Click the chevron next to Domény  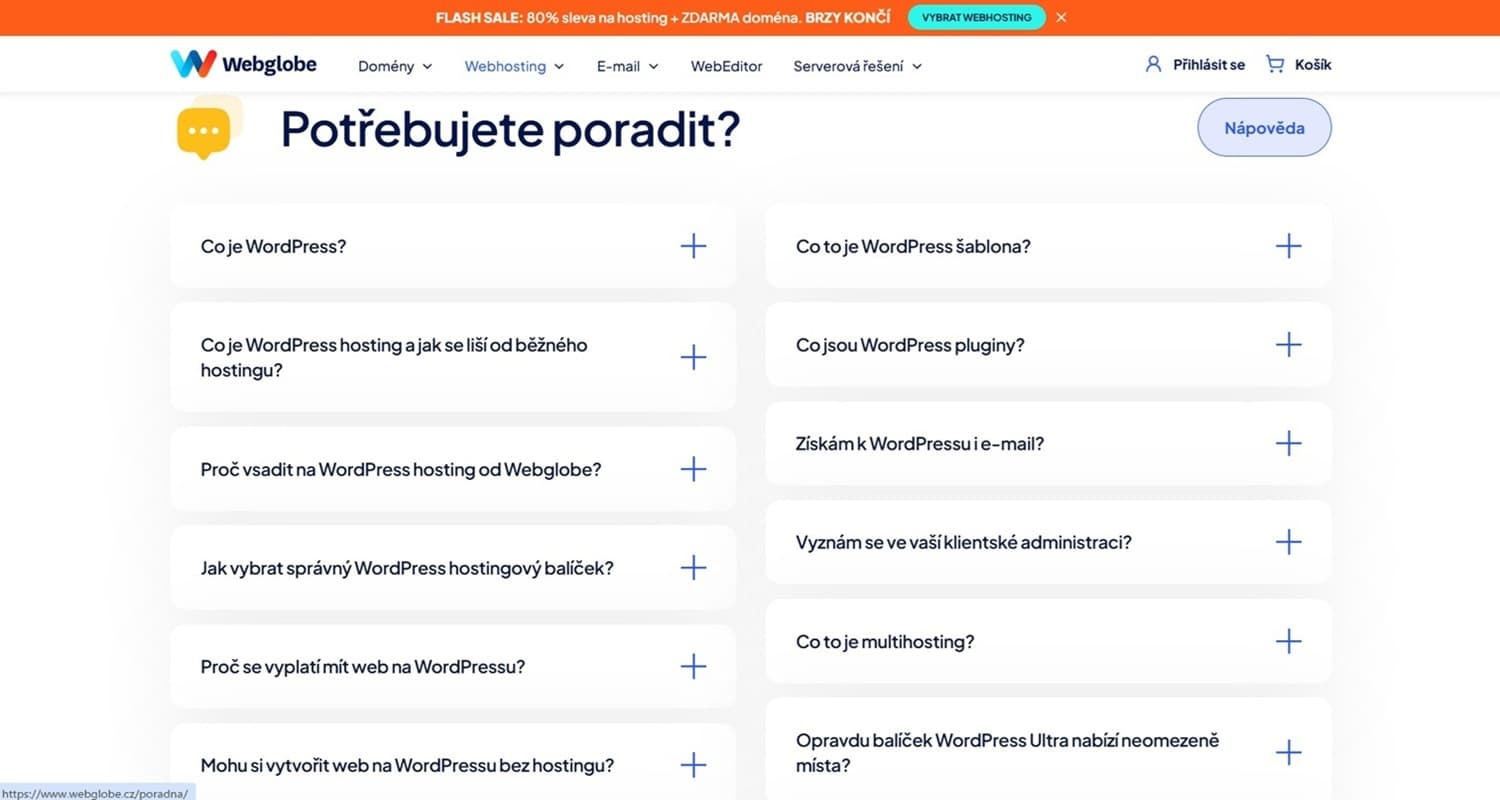tap(427, 67)
